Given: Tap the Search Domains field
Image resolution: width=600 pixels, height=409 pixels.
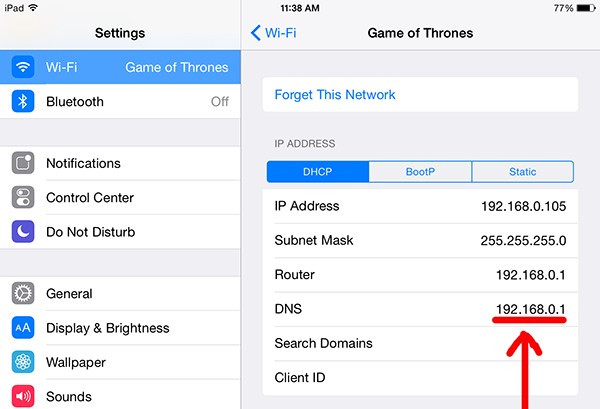Looking at the screenshot, I should 420,343.
